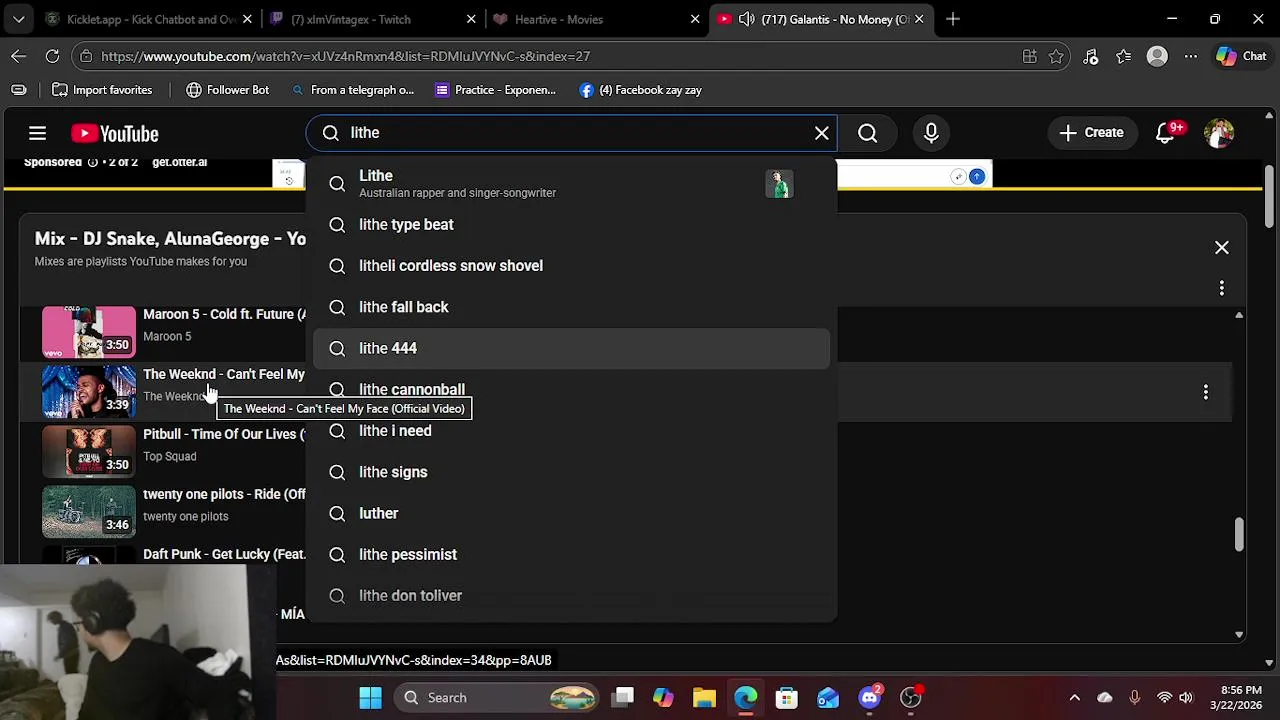1280x720 pixels.
Task: Open the favorites list icon
Action: [x=1124, y=57]
